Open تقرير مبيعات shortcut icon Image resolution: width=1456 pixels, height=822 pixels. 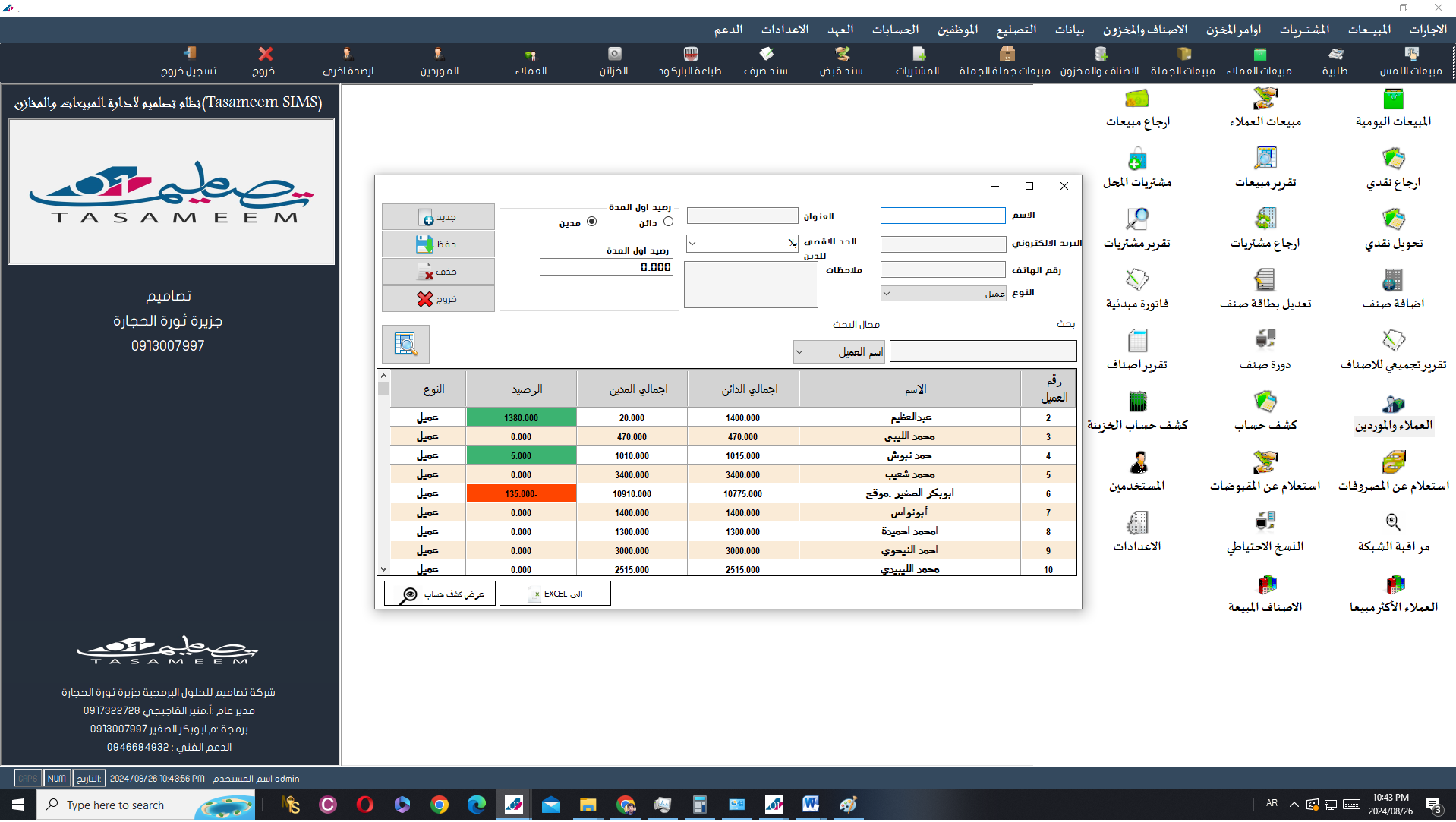pos(1265,168)
